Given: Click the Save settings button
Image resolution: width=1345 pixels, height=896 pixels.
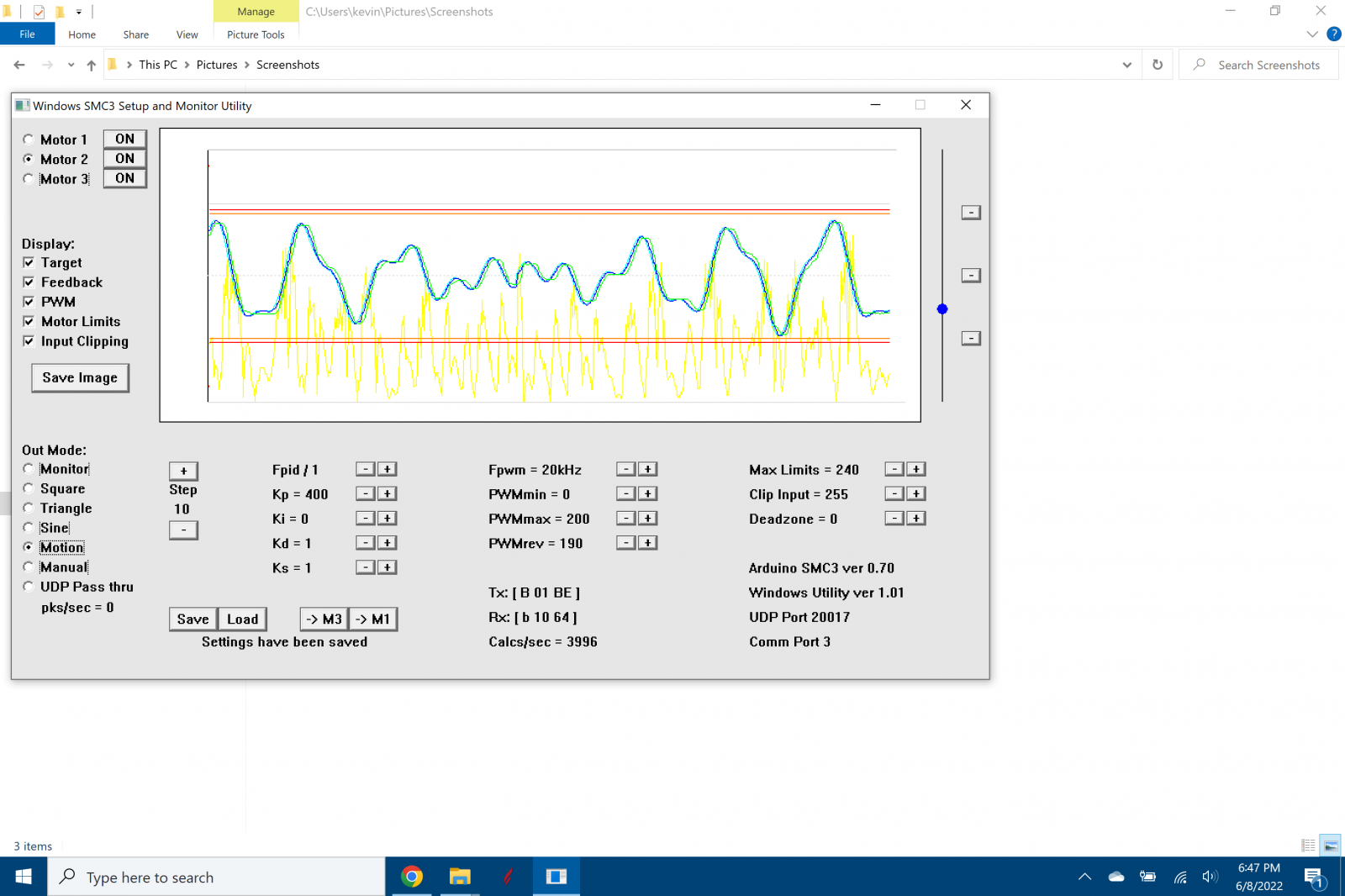Looking at the screenshot, I should (x=193, y=619).
